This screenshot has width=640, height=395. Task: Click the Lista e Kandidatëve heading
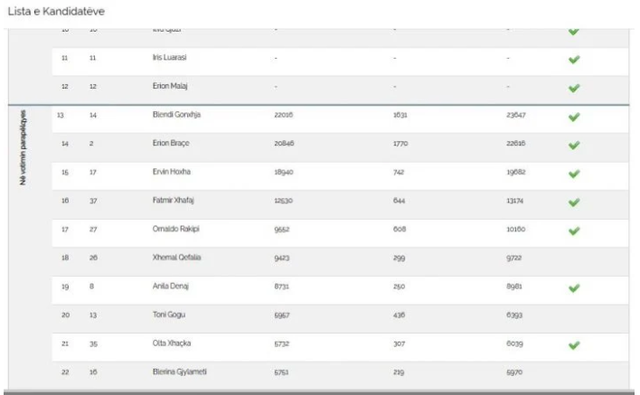[x=56, y=11]
